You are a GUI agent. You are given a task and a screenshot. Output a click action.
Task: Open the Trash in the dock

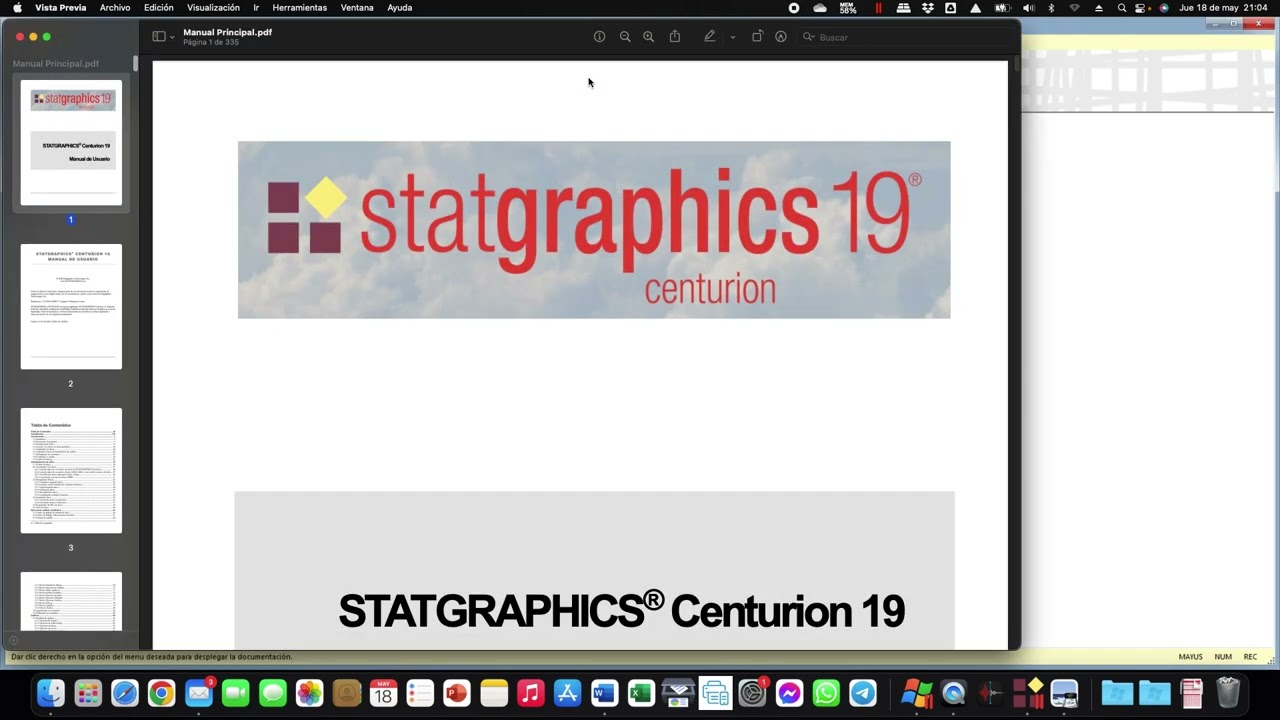[1228, 693]
